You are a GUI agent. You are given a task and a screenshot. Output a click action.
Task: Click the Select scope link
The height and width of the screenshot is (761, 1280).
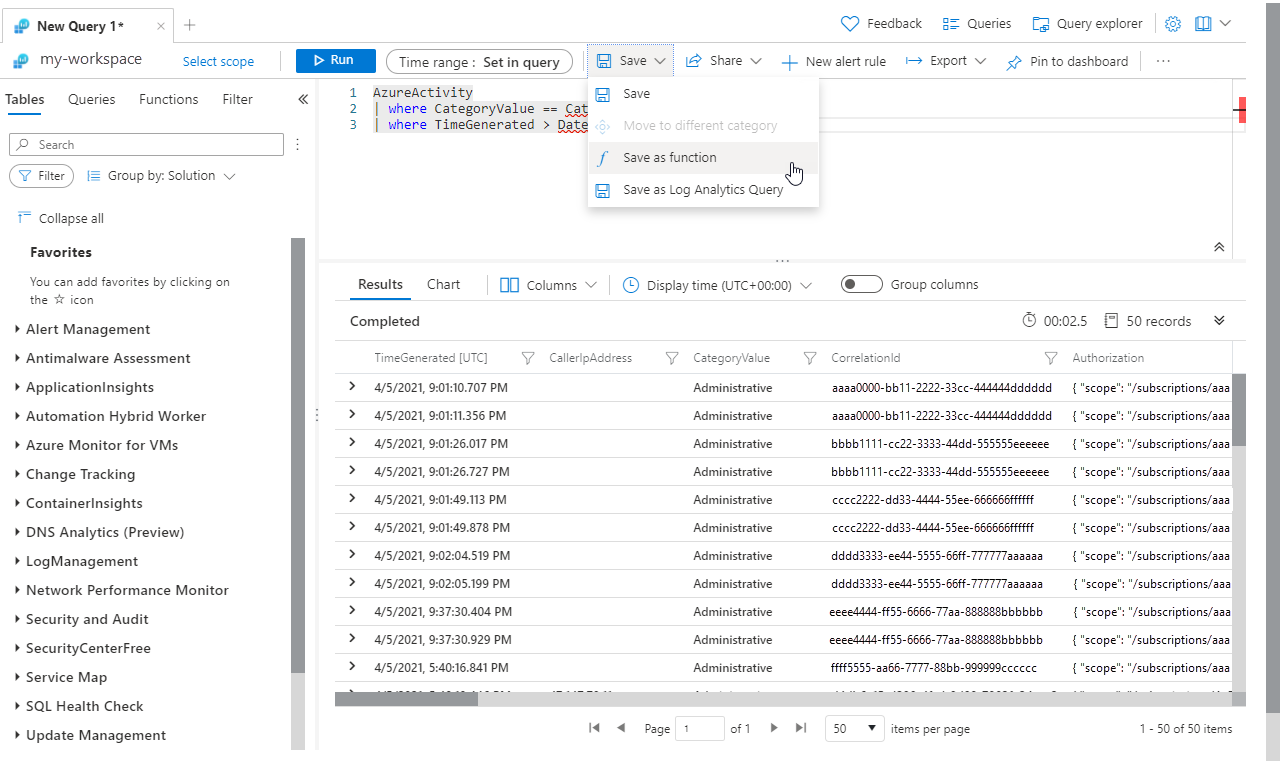point(218,62)
